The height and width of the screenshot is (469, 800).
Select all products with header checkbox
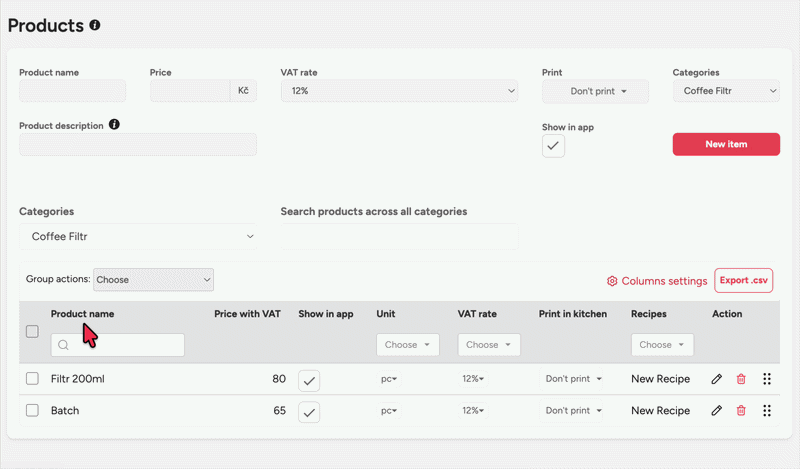[32, 332]
